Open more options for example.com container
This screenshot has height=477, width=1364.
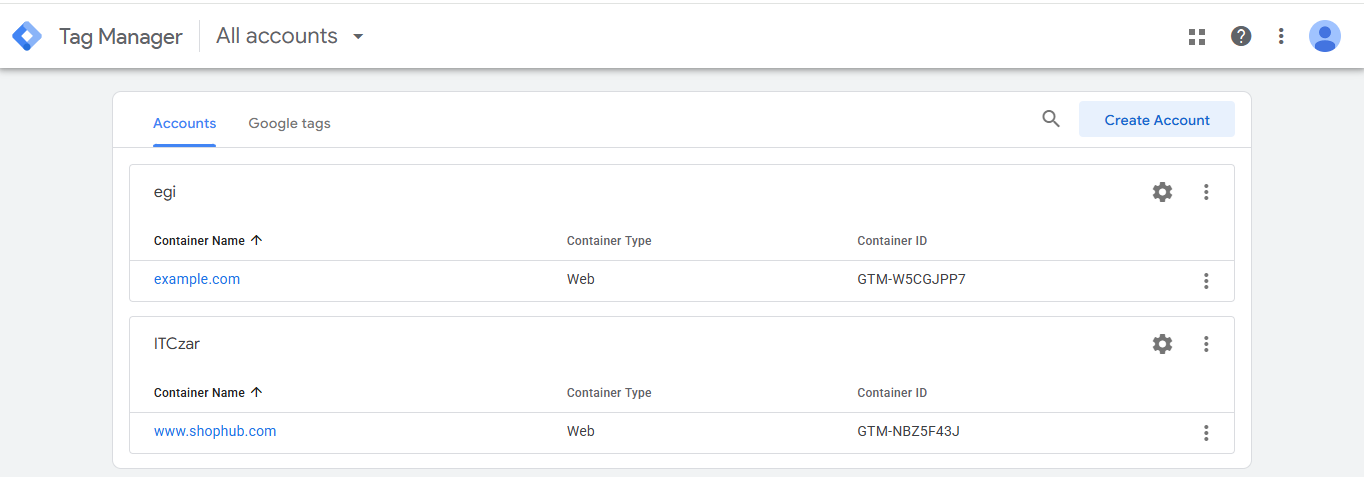(x=1206, y=281)
